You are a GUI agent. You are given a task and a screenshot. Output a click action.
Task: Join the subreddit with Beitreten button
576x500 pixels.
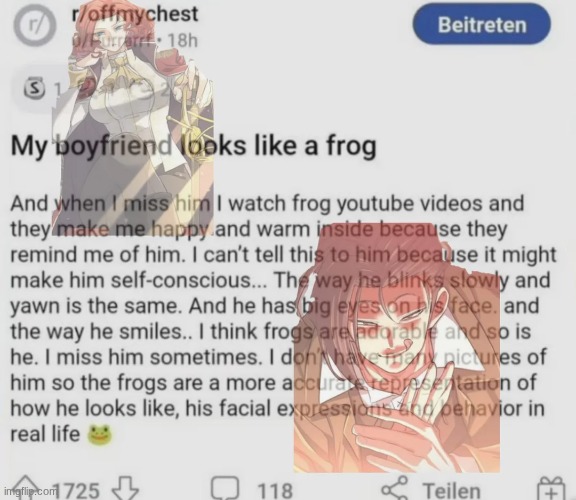482,25
